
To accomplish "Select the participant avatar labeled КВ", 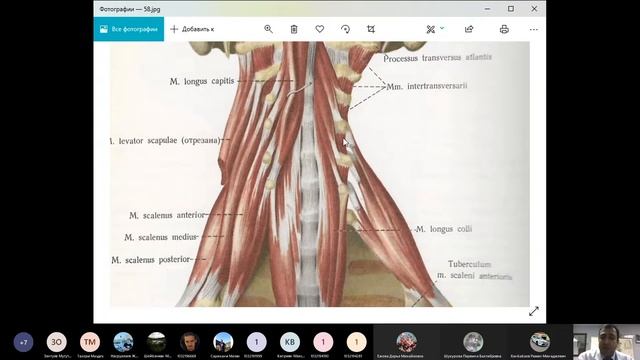I will [x=290, y=342].
